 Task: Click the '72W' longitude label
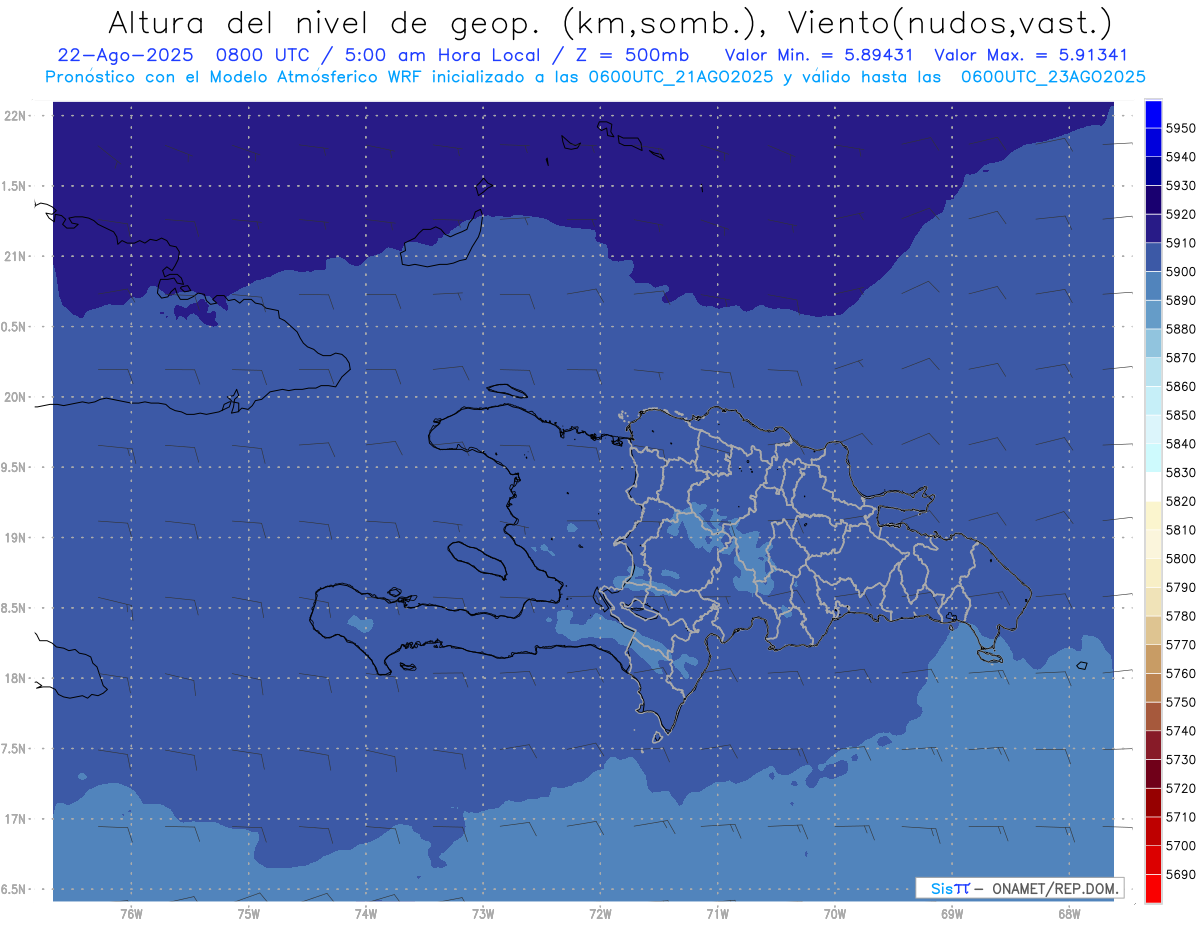click(x=600, y=914)
